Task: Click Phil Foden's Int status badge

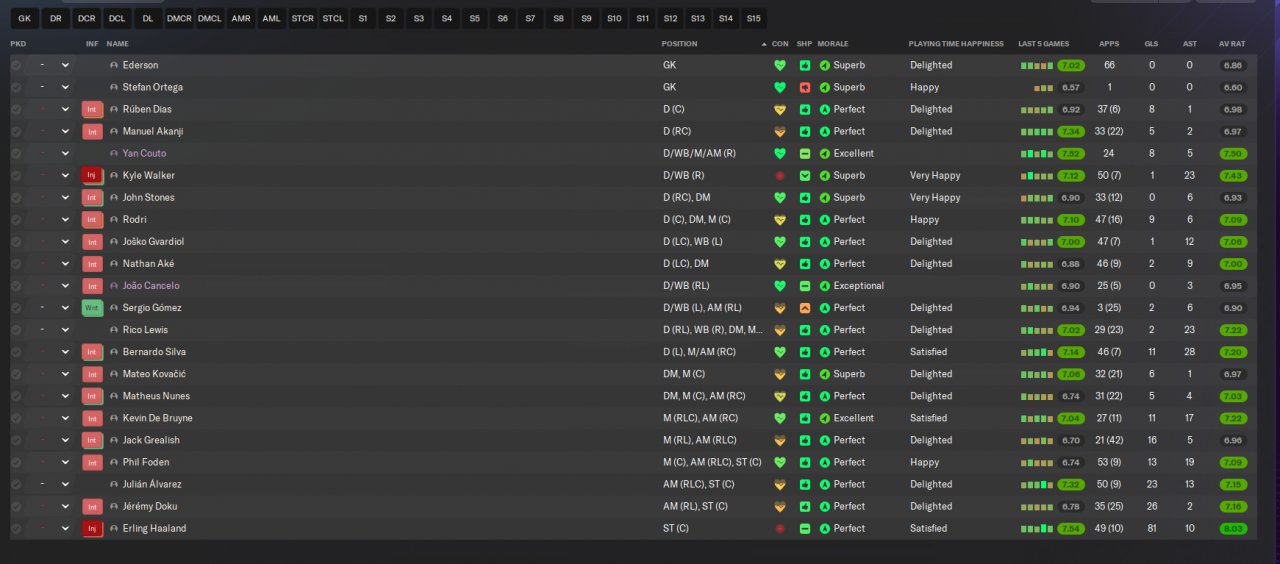Action: click(x=92, y=462)
